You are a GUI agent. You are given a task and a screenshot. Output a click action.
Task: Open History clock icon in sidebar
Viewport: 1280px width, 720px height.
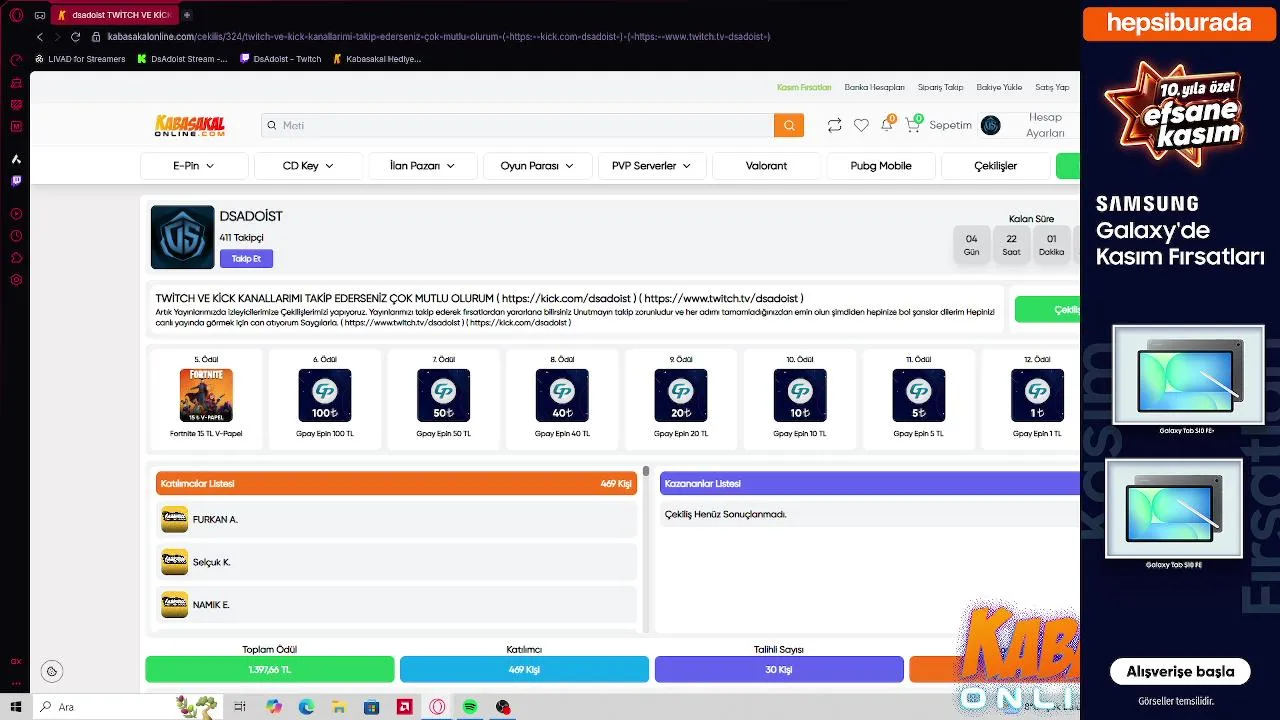[16, 236]
